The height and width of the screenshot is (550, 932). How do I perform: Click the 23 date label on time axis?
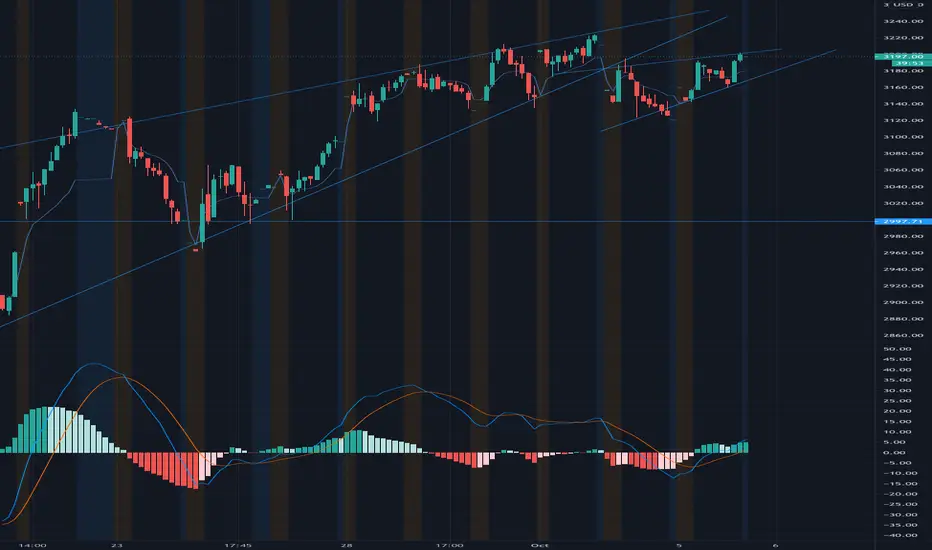[116, 545]
